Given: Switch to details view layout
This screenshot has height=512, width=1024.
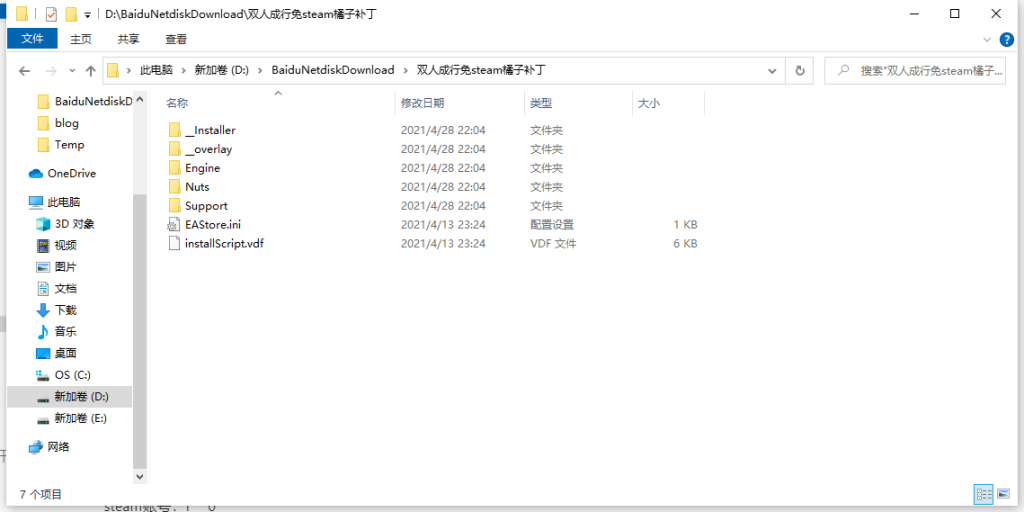Looking at the screenshot, I should (x=983, y=494).
